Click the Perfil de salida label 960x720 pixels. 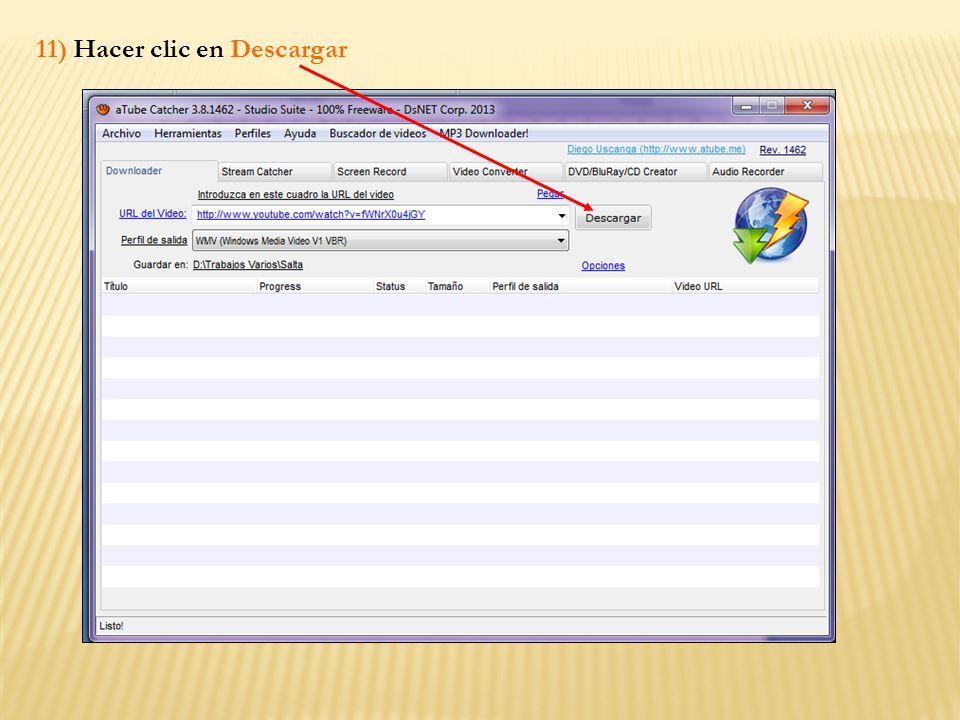tap(154, 240)
